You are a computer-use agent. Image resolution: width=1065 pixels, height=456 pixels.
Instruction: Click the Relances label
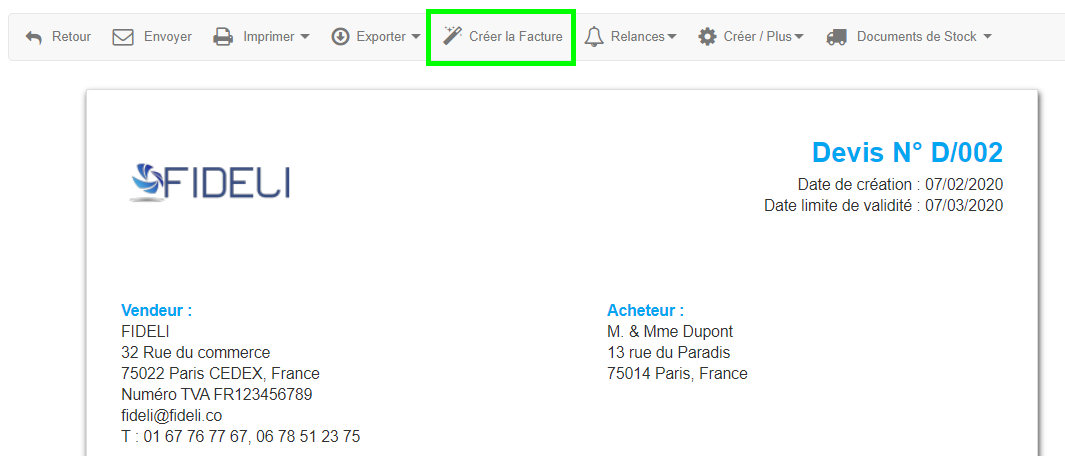(x=638, y=37)
